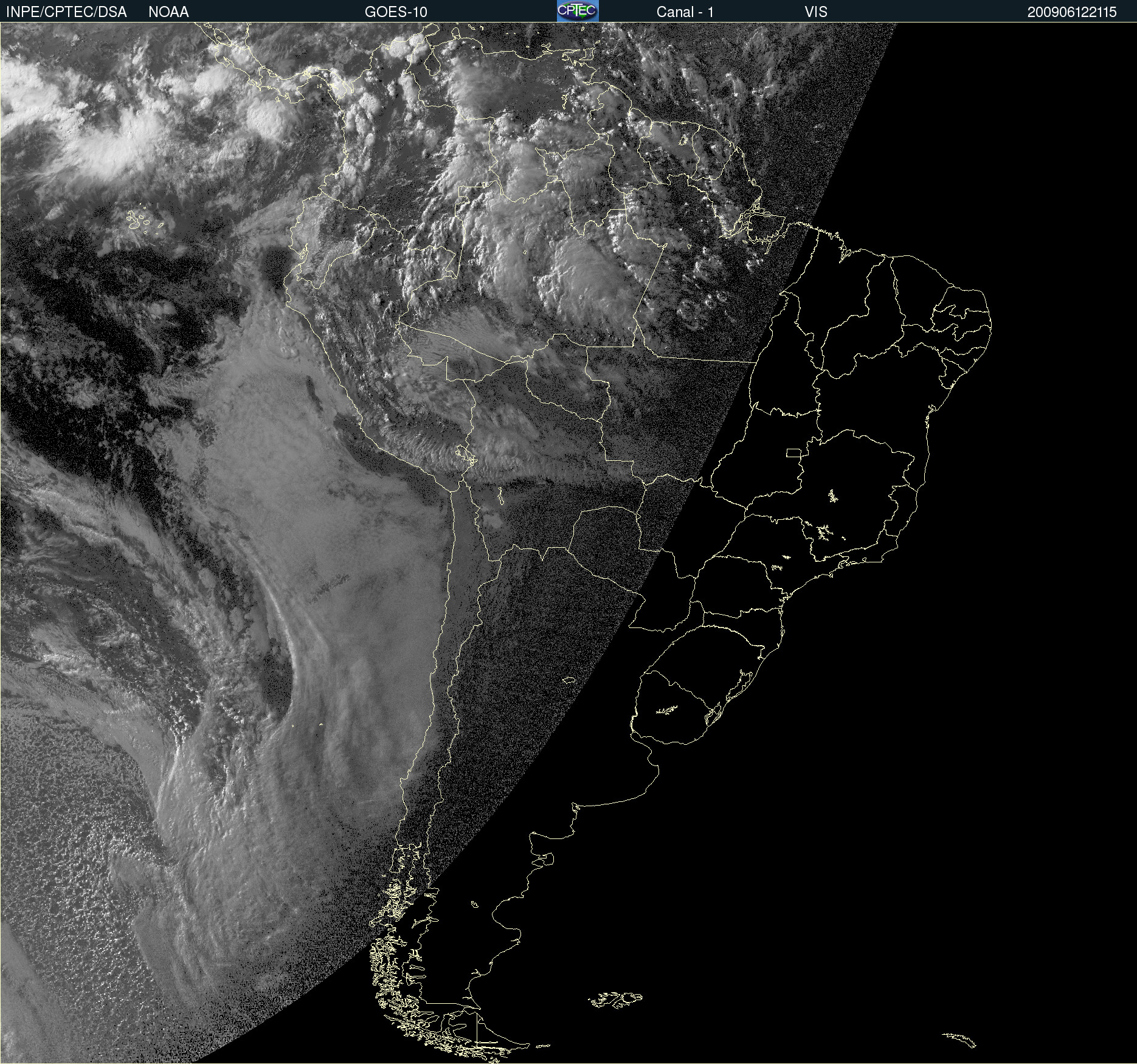Click the 200906122115 timestamp
Viewport: 1137px width, 1064px height.
tap(1072, 12)
